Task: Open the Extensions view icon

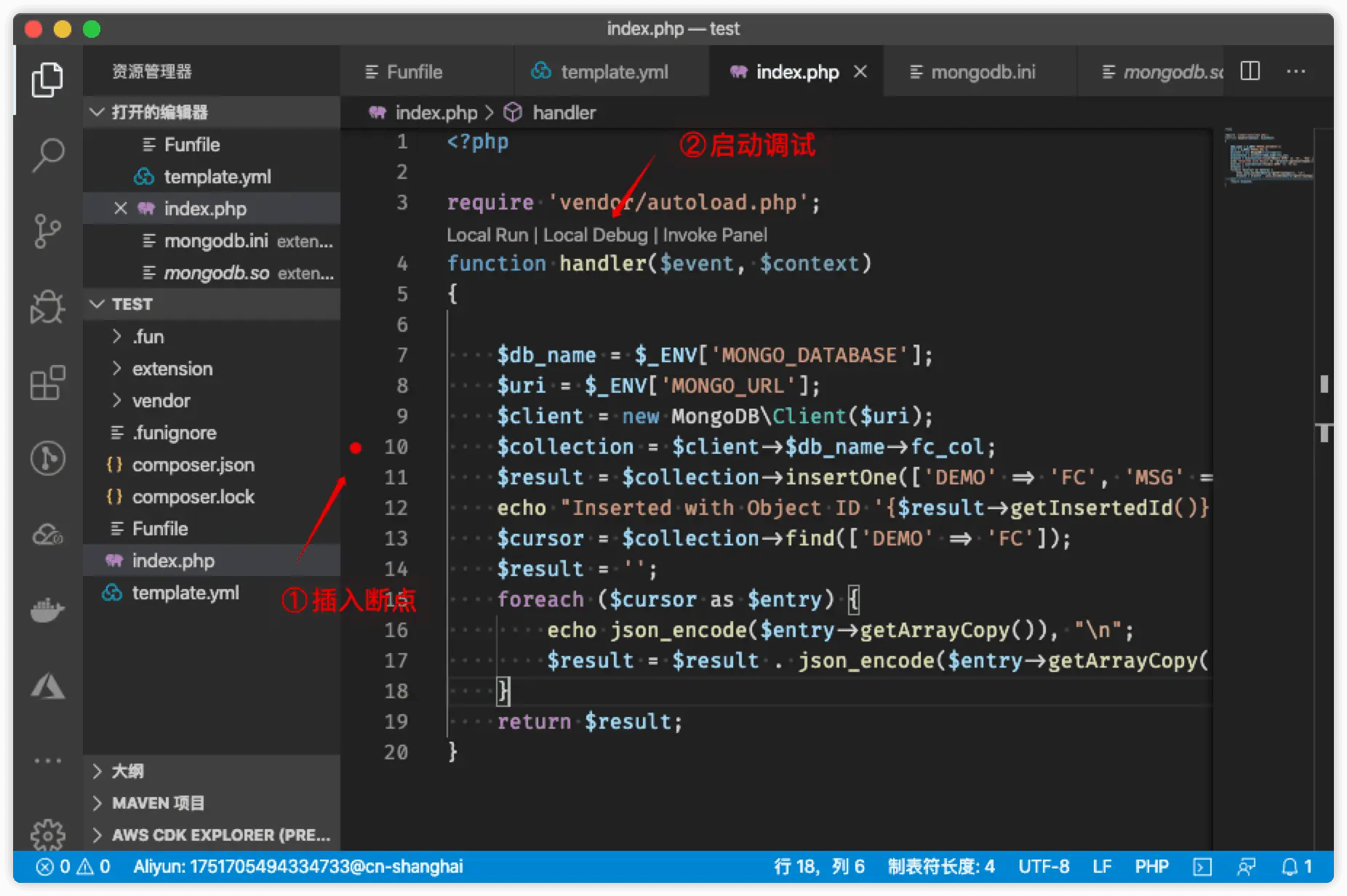Action: pyautogui.click(x=48, y=383)
